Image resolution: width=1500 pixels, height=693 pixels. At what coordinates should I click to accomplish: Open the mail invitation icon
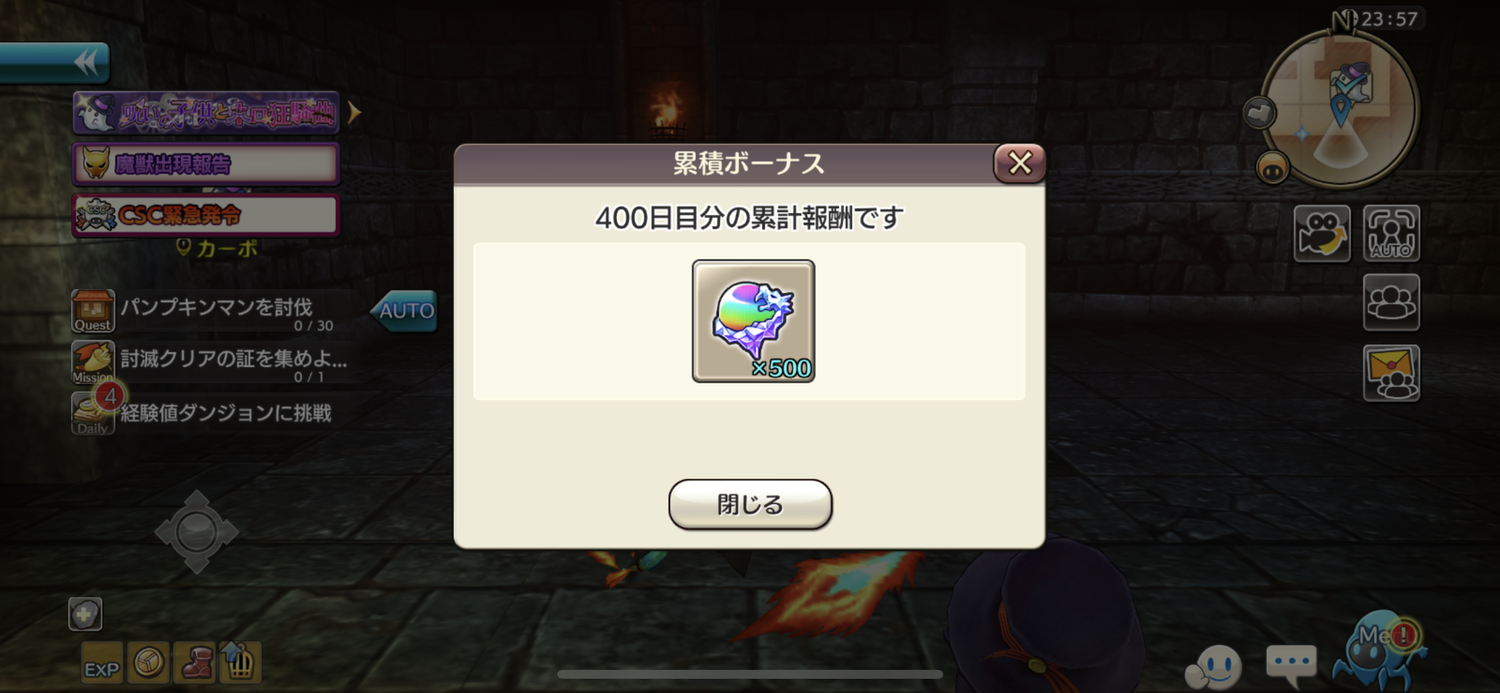1391,373
